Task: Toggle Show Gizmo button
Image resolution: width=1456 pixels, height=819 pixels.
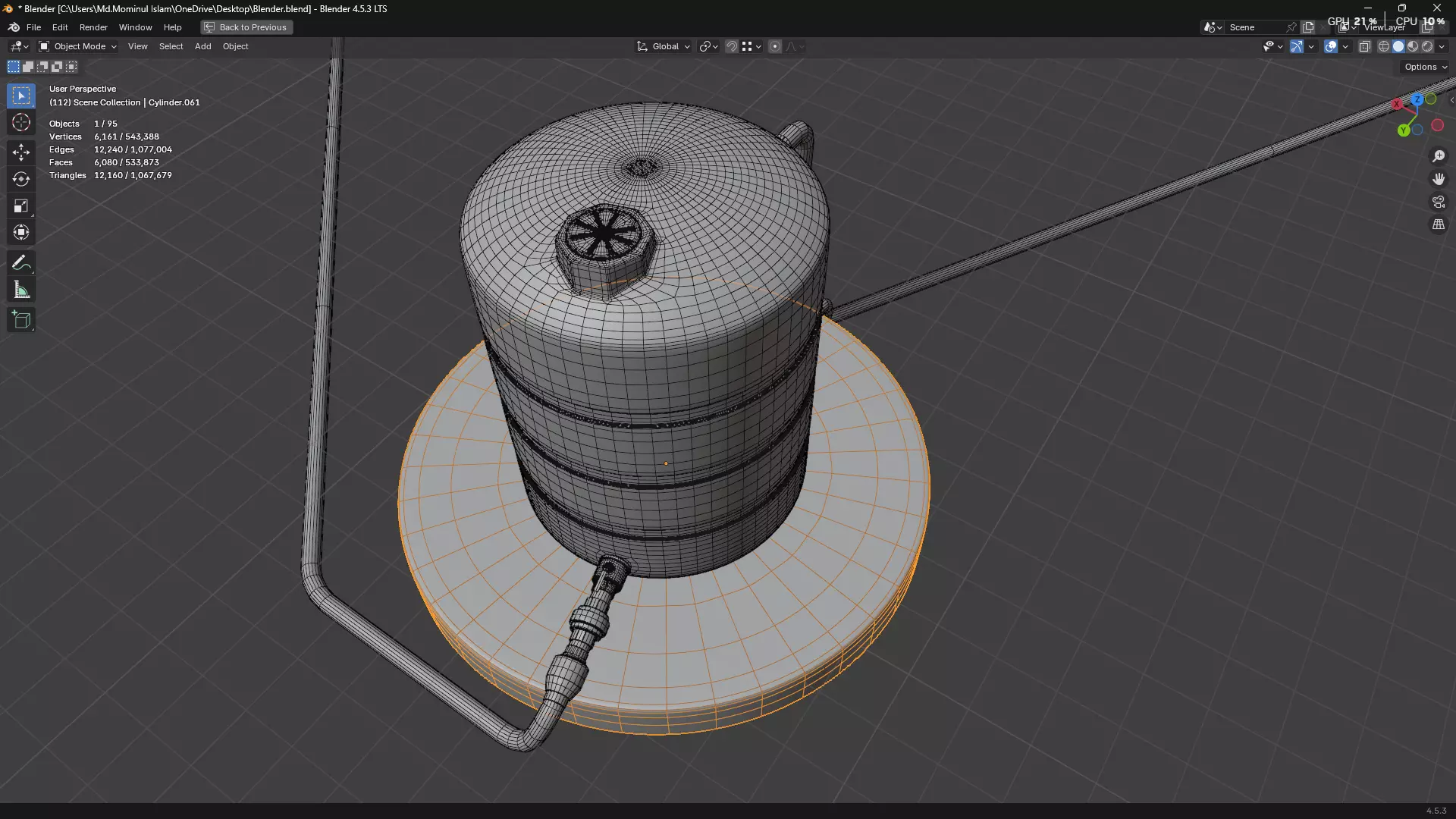Action: (x=1297, y=46)
